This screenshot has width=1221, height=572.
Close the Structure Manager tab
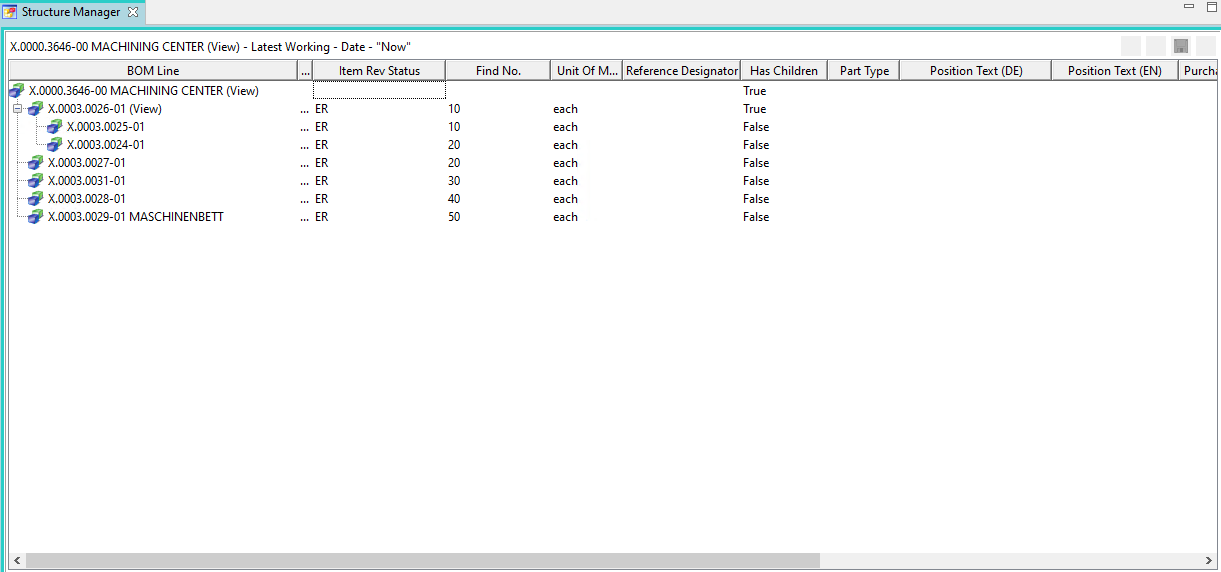tap(133, 13)
